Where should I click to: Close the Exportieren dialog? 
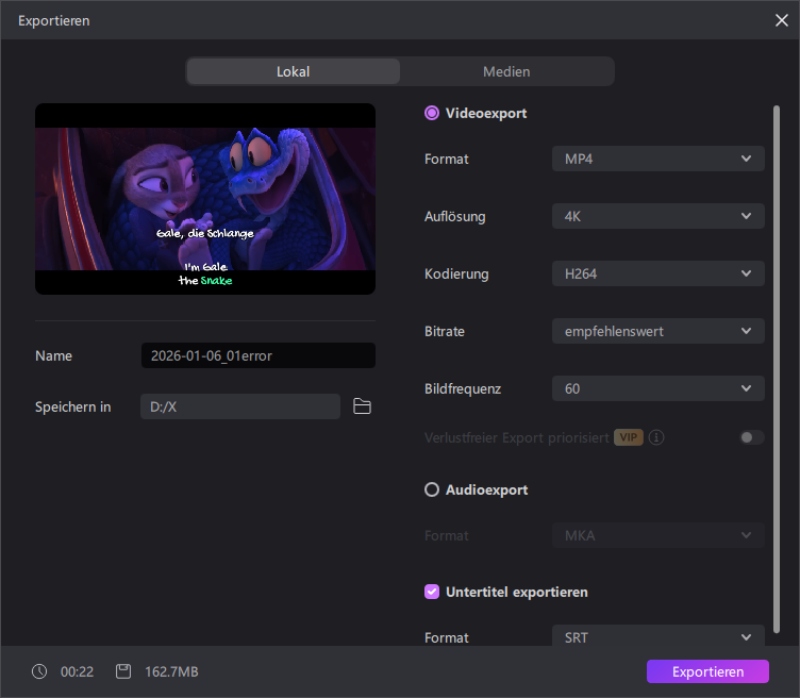pyautogui.click(x=782, y=20)
